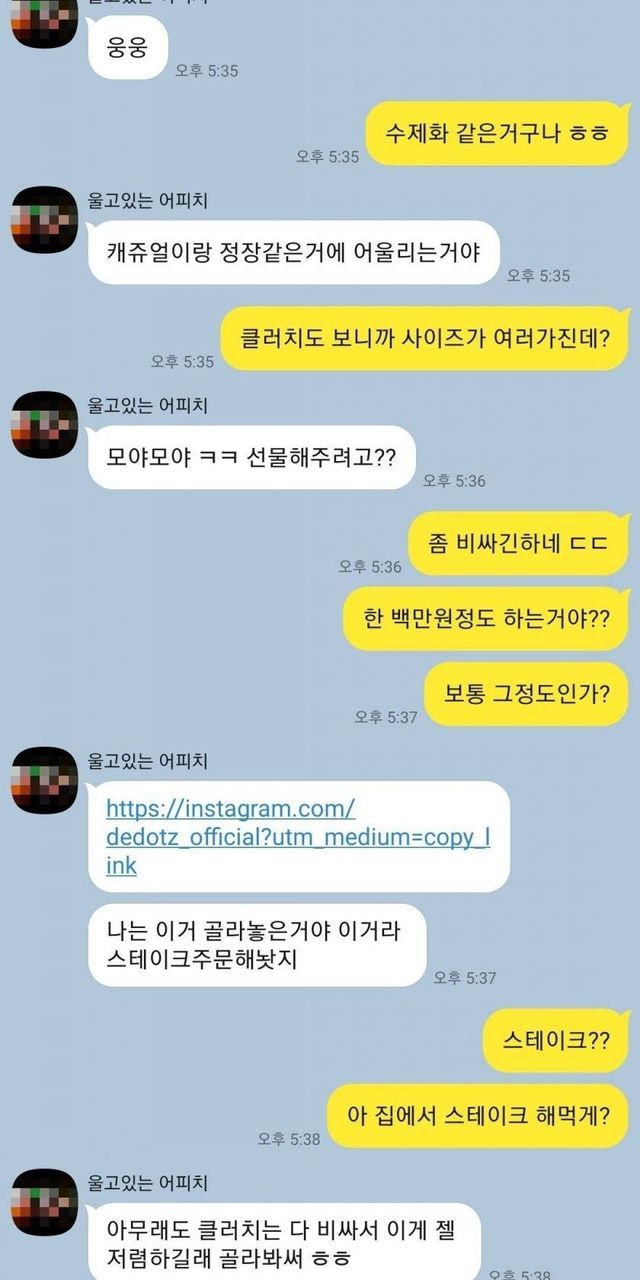This screenshot has height=1280, width=640.
Task: Tap sender name 울고있는 어피치 above the link
Action: click(x=147, y=762)
